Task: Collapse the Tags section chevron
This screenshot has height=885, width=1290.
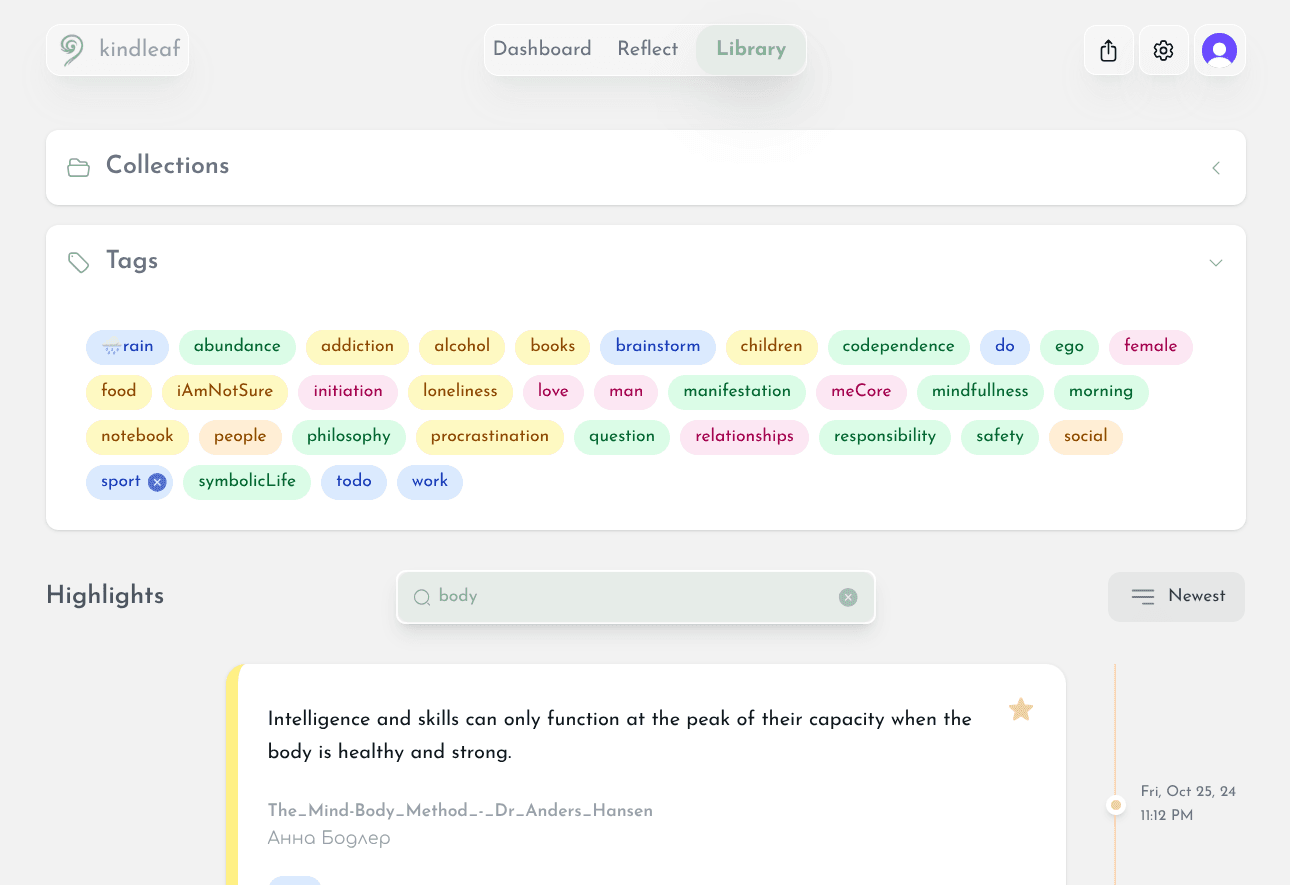Action: coord(1215,262)
